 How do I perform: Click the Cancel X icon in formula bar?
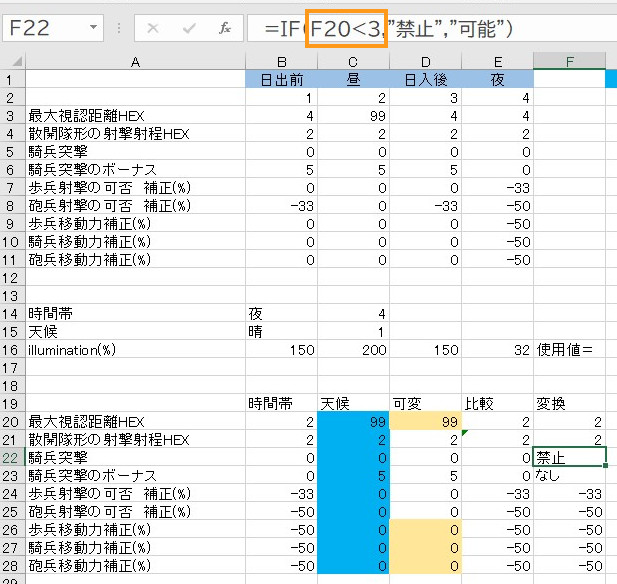153,28
